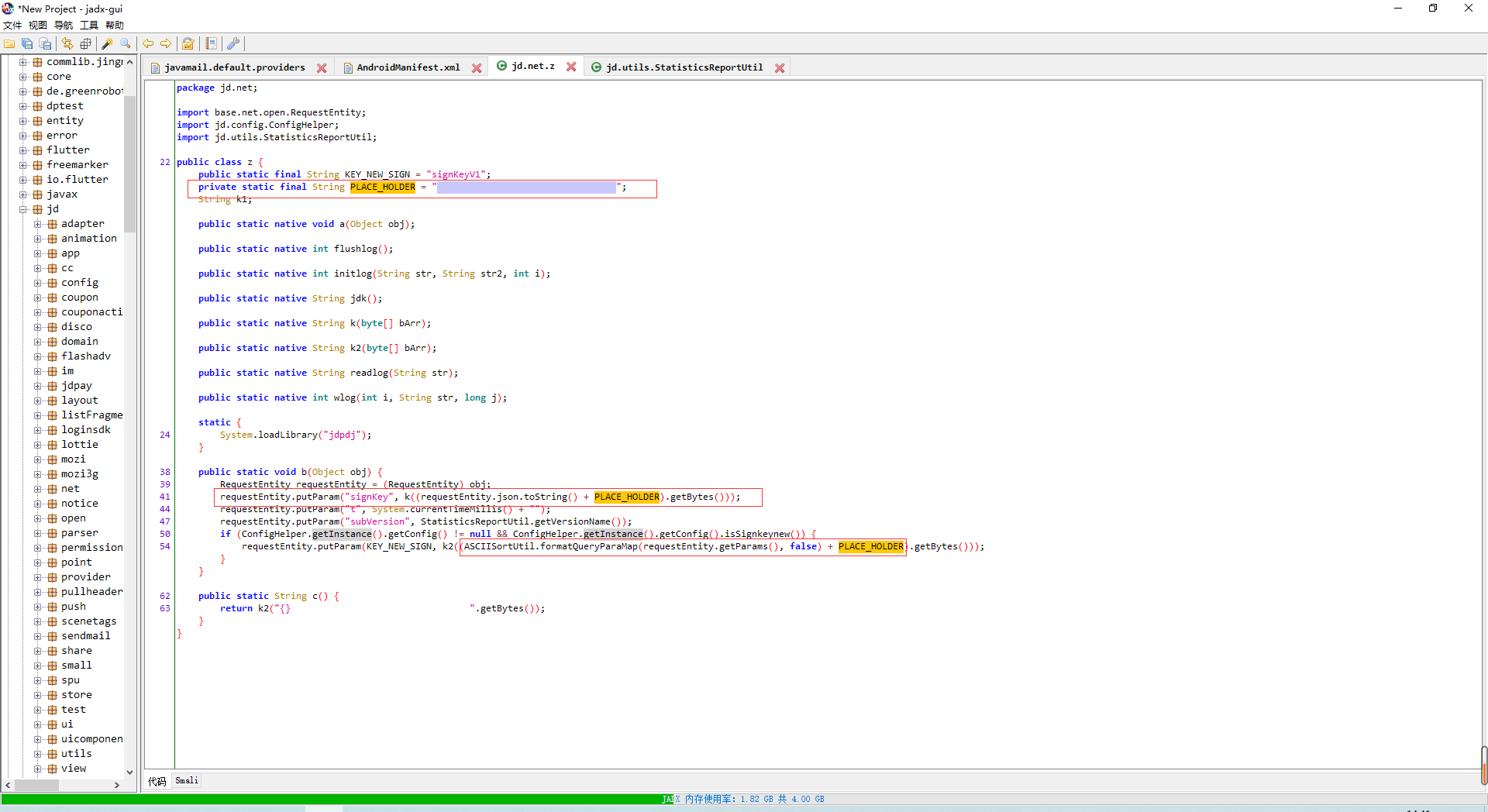Image resolution: width=1488 pixels, height=812 pixels.
Task: Toggle the flatten packages toolbar icon
Action: (x=85, y=43)
